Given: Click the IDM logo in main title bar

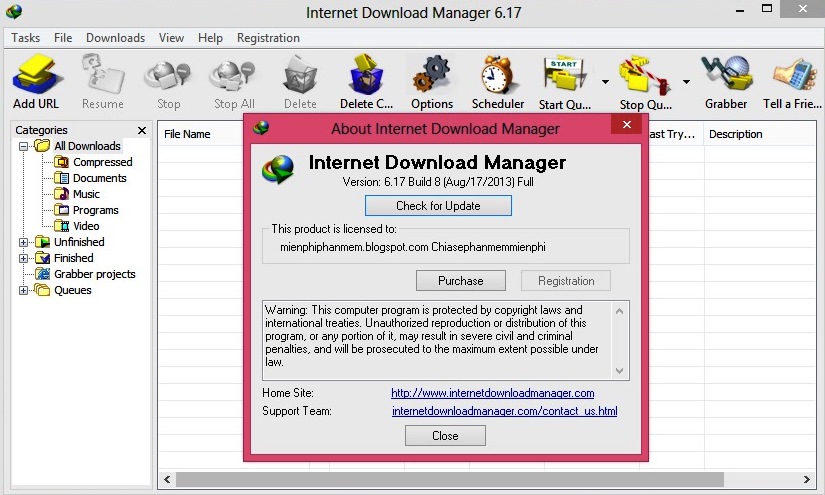Looking at the screenshot, I should click(x=14, y=11).
